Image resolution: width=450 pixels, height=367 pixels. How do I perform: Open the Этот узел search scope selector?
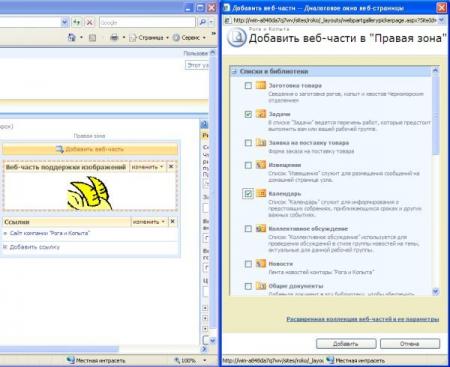tap(197, 65)
